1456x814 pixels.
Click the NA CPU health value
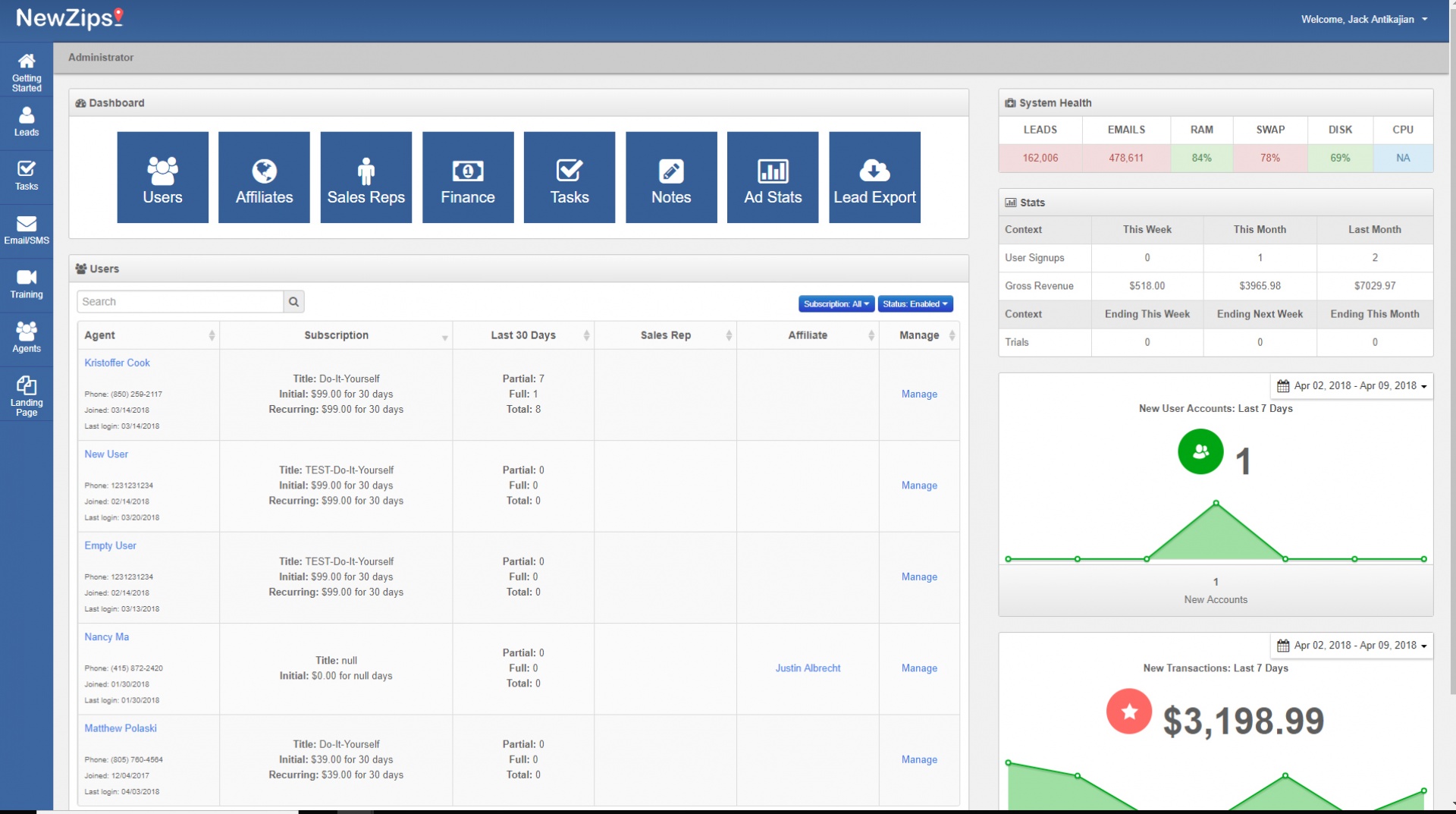1403,158
